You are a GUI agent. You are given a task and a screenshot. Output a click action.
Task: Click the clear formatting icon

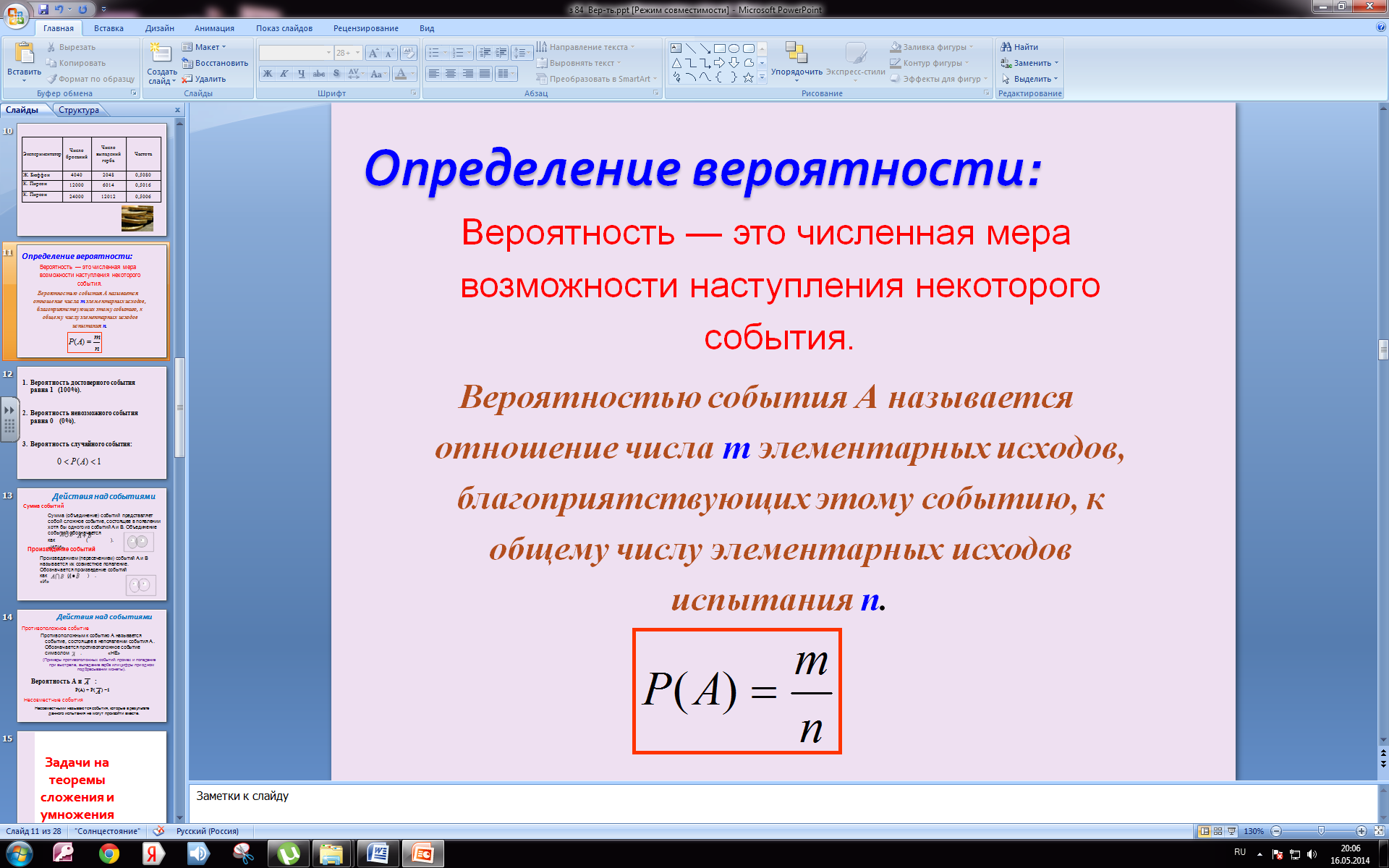(409, 53)
